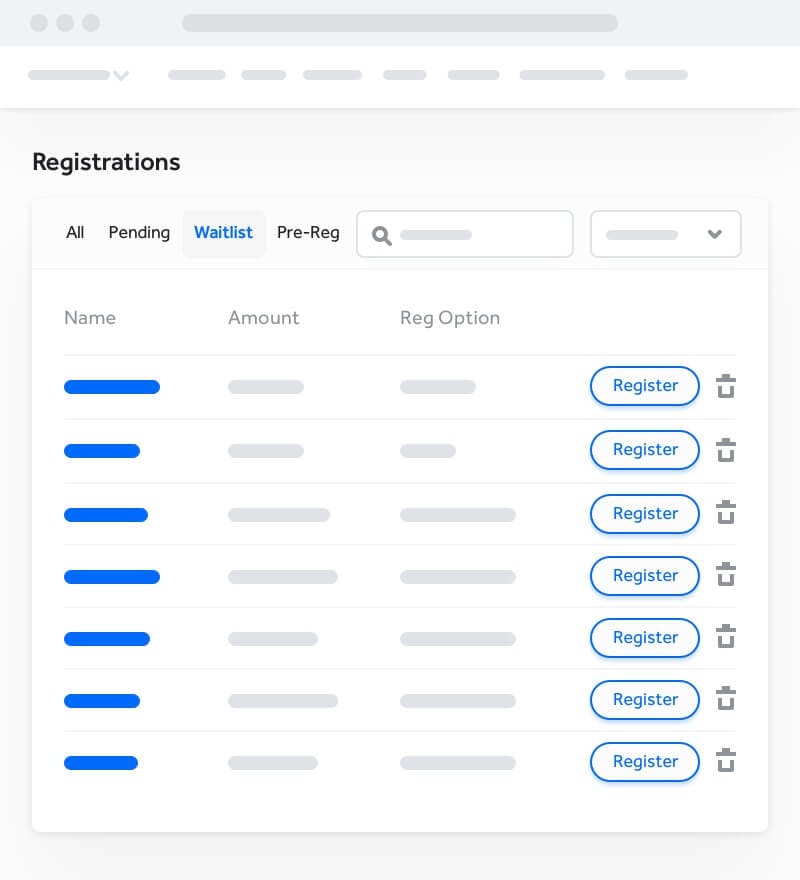Viewport: 800px width, 880px height.
Task: Click the chevron on the filter combo box
Action: pos(715,234)
